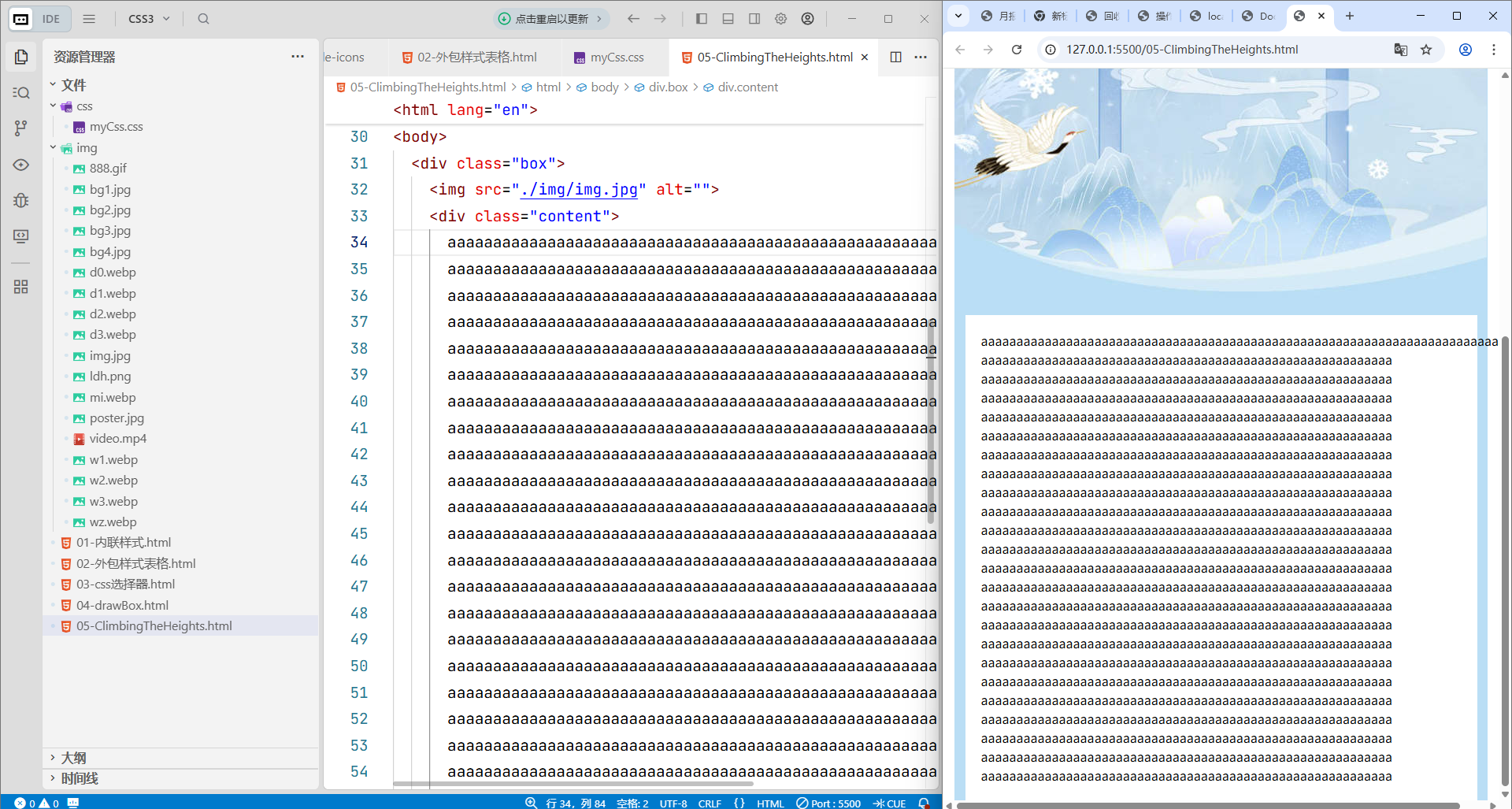Open the Debug bug icon in activity bar
Viewport: 1512px width, 809px height.
click(x=21, y=200)
